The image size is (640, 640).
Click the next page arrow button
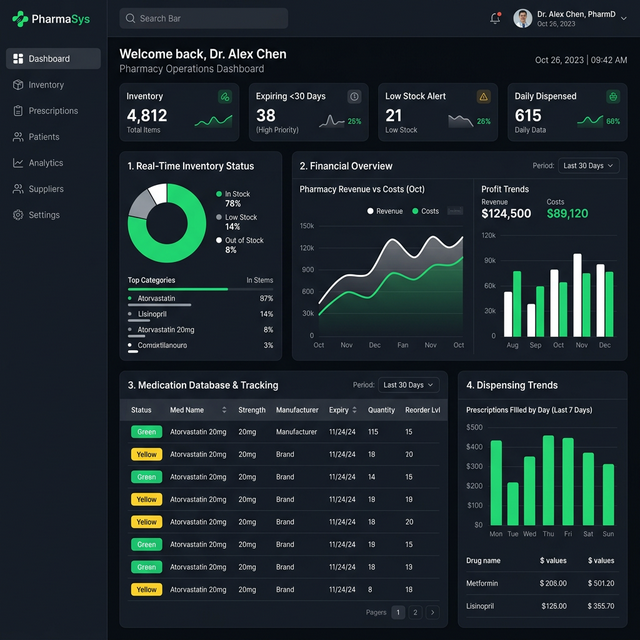(x=432, y=612)
